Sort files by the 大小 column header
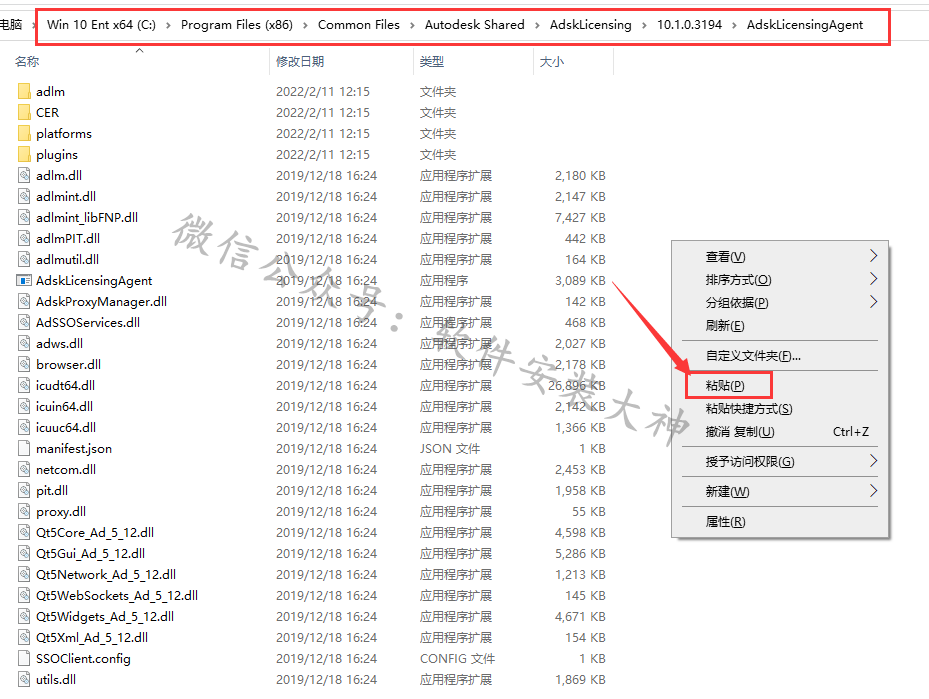The image size is (929, 699). pyautogui.click(x=552, y=62)
